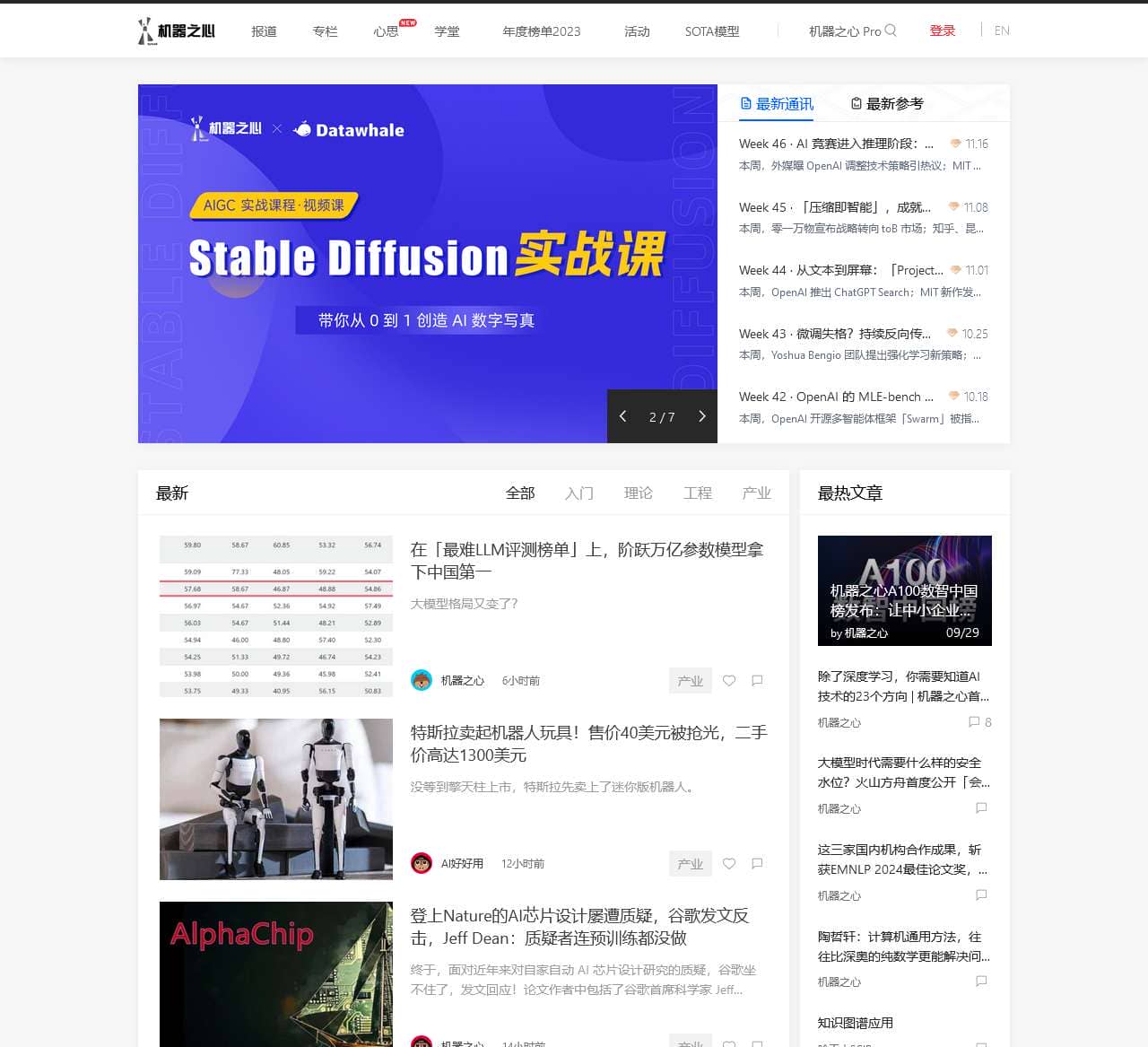The width and height of the screenshot is (1148, 1047).
Task: Select the 最新参考 tab
Action: pyautogui.click(x=887, y=104)
